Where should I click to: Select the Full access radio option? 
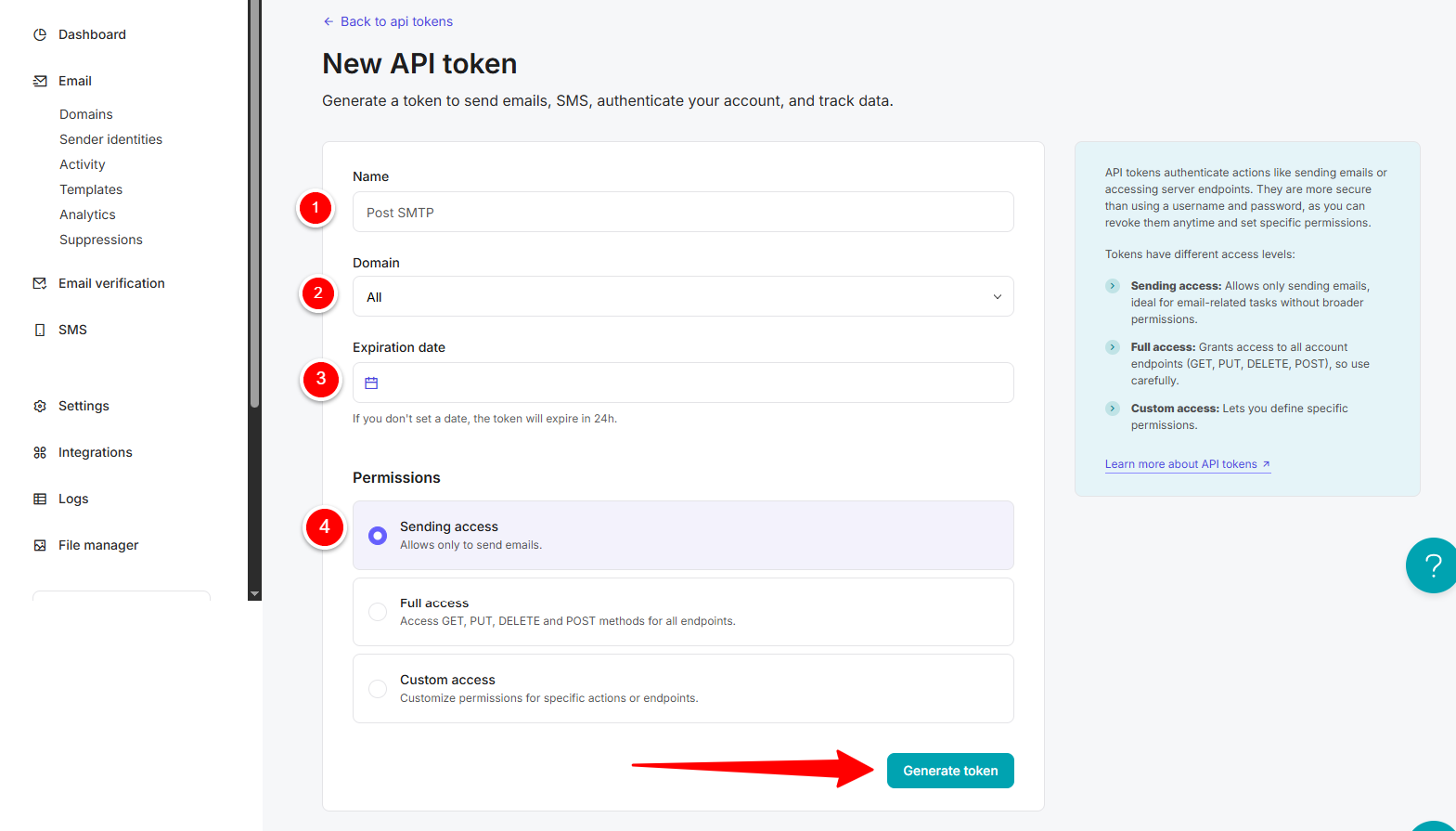pos(378,612)
